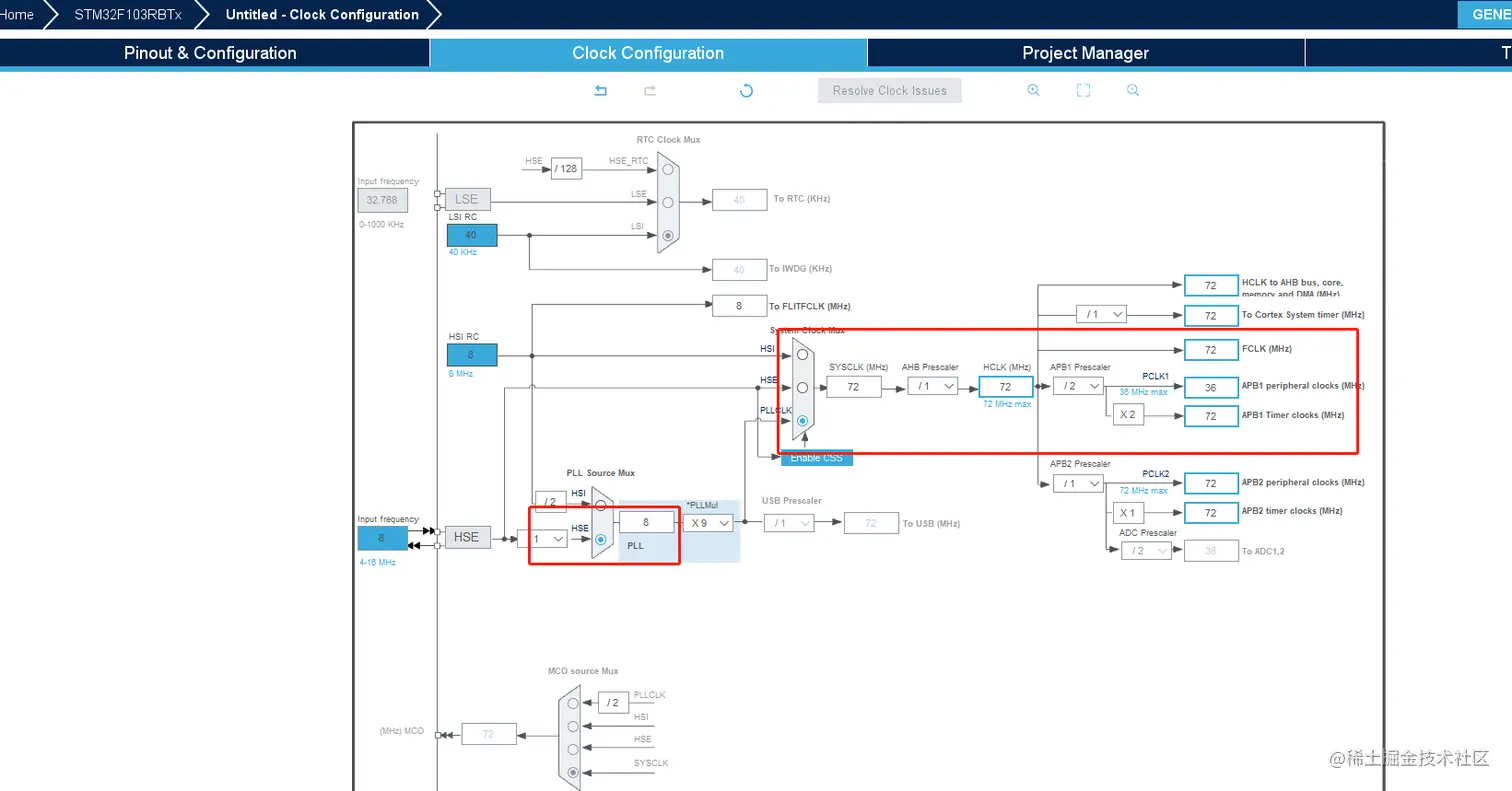Choose PLLCLK as System Clock Mux source
The height and width of the screenshot is (791, 1512).
(x=802, y=421)
